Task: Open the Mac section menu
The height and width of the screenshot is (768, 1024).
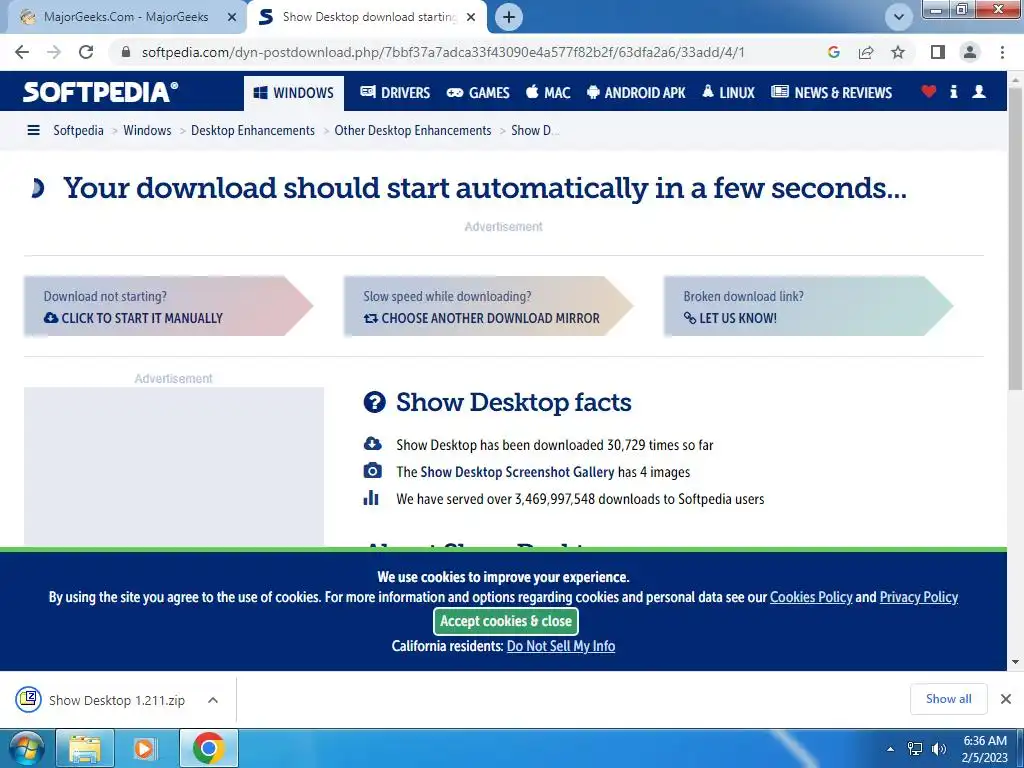Action: click(548, 93)
